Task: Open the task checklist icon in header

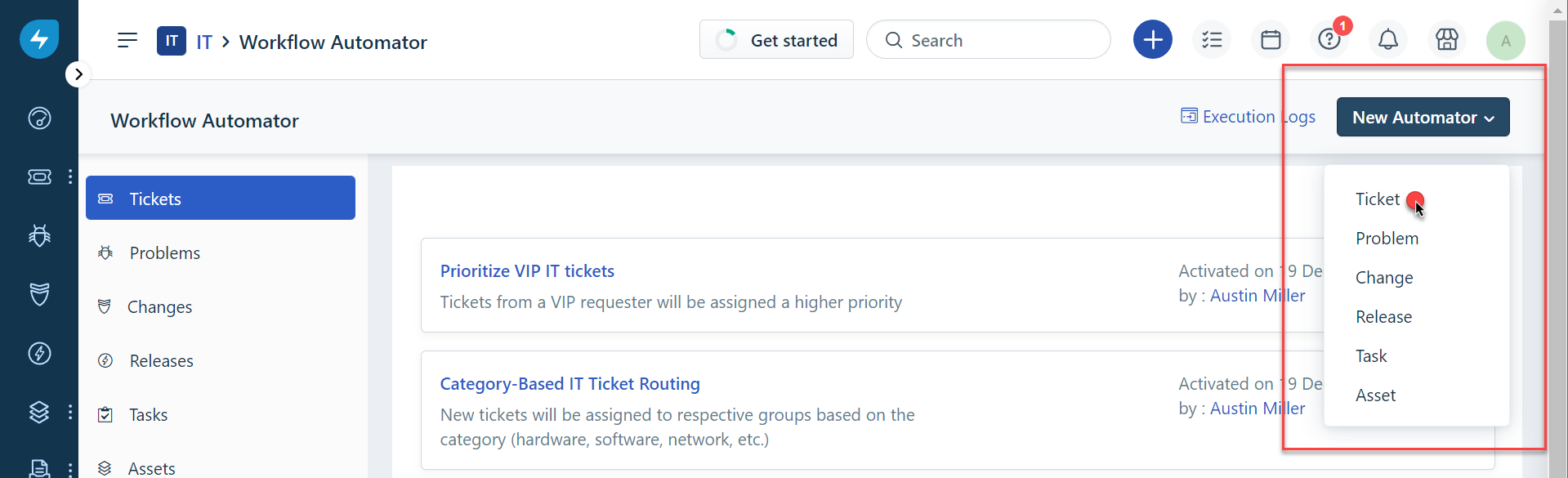Action: point(1212,40)
